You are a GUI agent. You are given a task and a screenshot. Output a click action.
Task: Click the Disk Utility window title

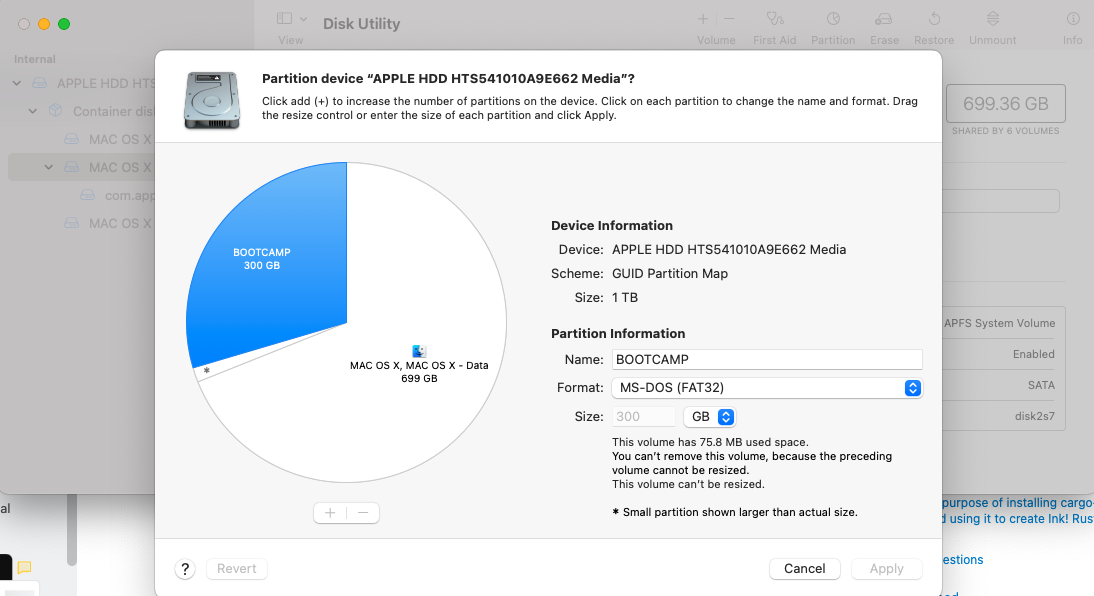point(361,24)
